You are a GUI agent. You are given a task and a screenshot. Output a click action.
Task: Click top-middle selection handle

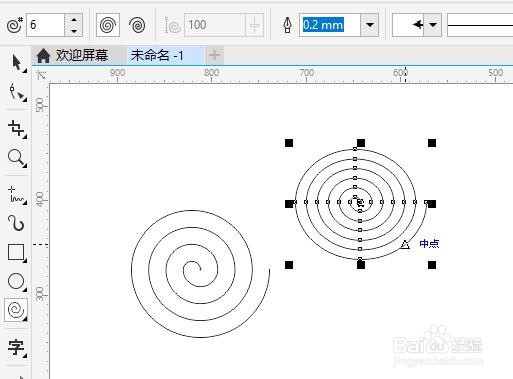[x=361, y=143]
